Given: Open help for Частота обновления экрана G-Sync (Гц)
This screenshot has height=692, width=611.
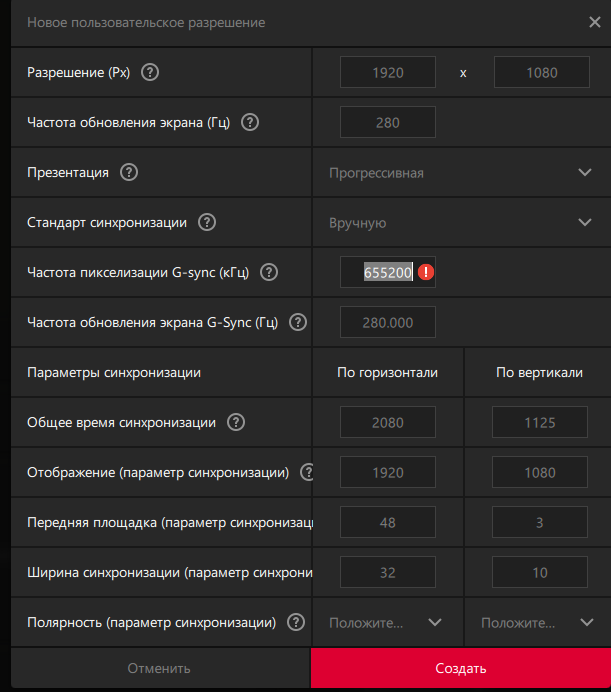Looking at the screenshot, I should point(298,322).
